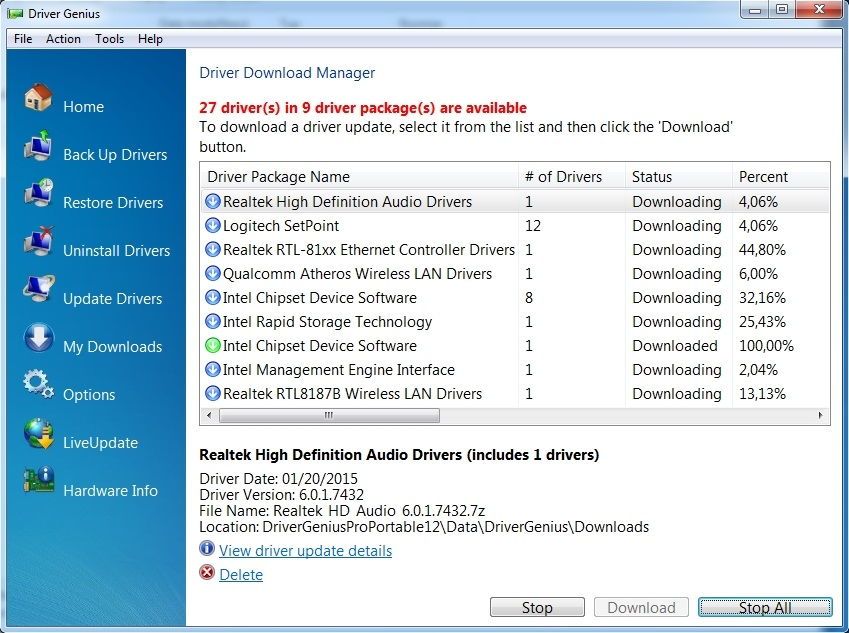Click the red X delete icon
The image size is (849, 633).
click(207, 572)
